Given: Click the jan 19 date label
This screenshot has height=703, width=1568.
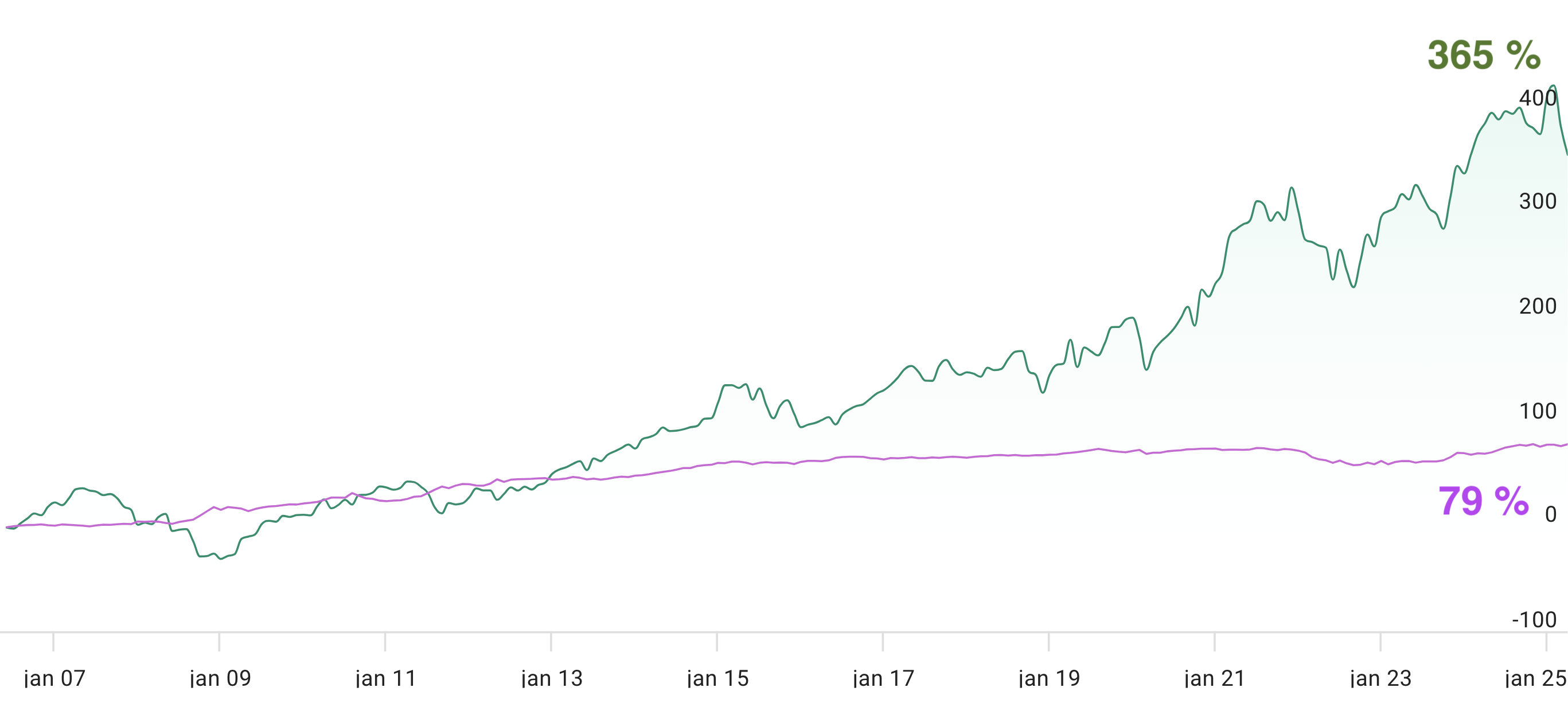Looking at the screenshot, I should pyautogui.click(x=1050, y=678).
